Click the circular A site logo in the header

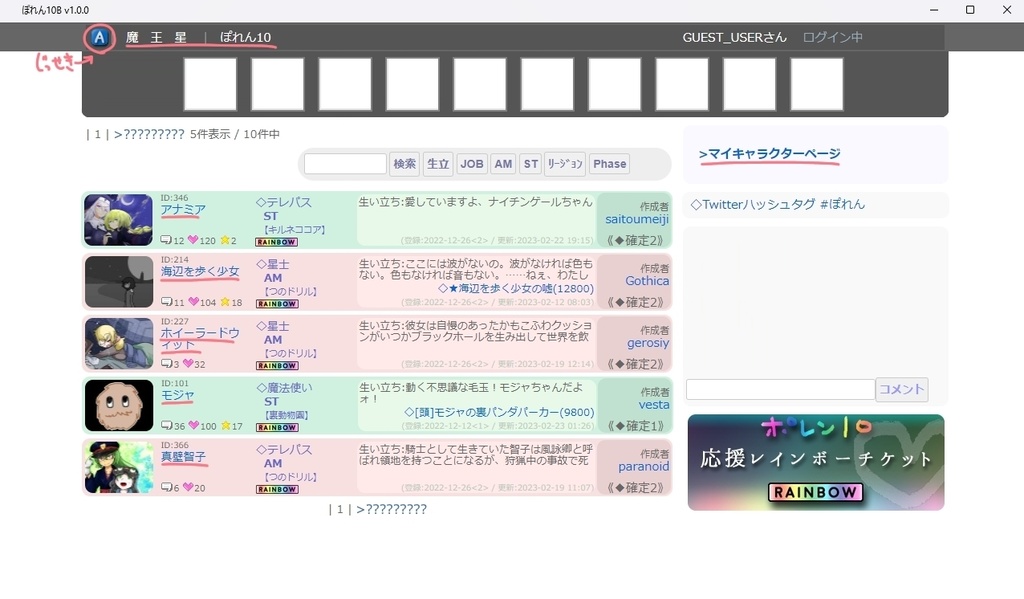tap(98, 37)
